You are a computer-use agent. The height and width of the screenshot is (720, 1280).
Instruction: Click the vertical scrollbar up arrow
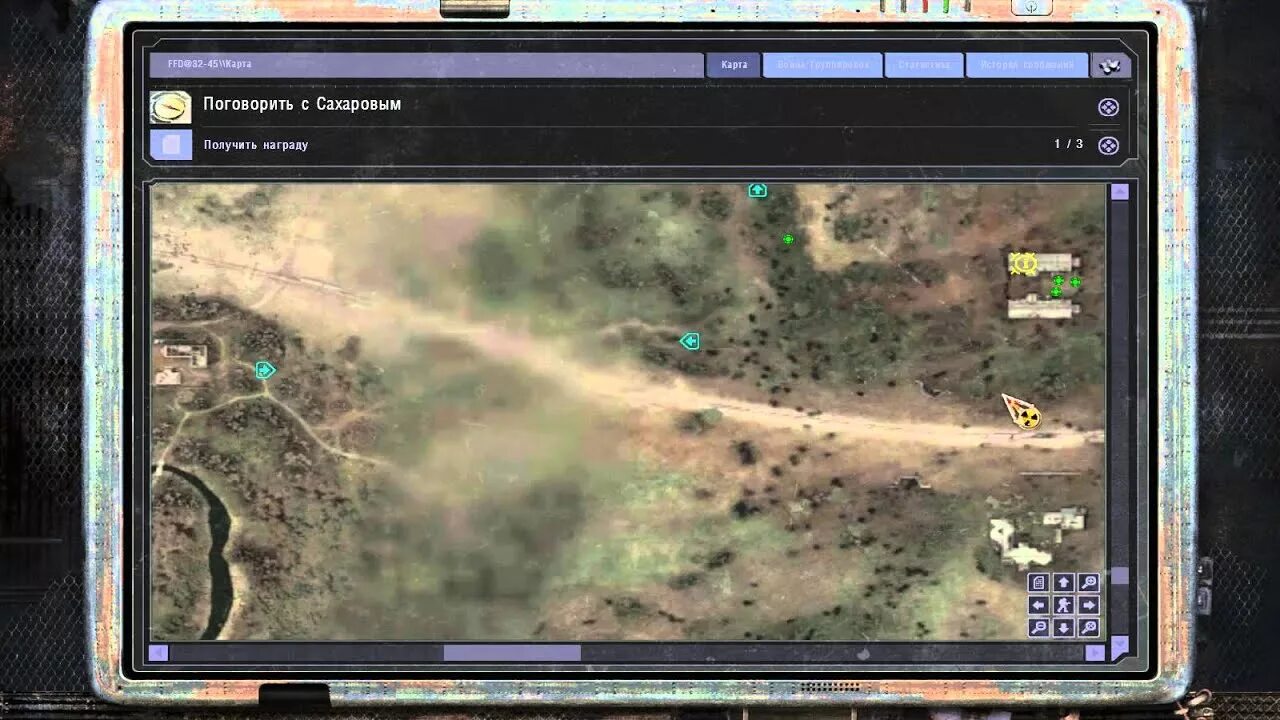(x=1120, y=192)
